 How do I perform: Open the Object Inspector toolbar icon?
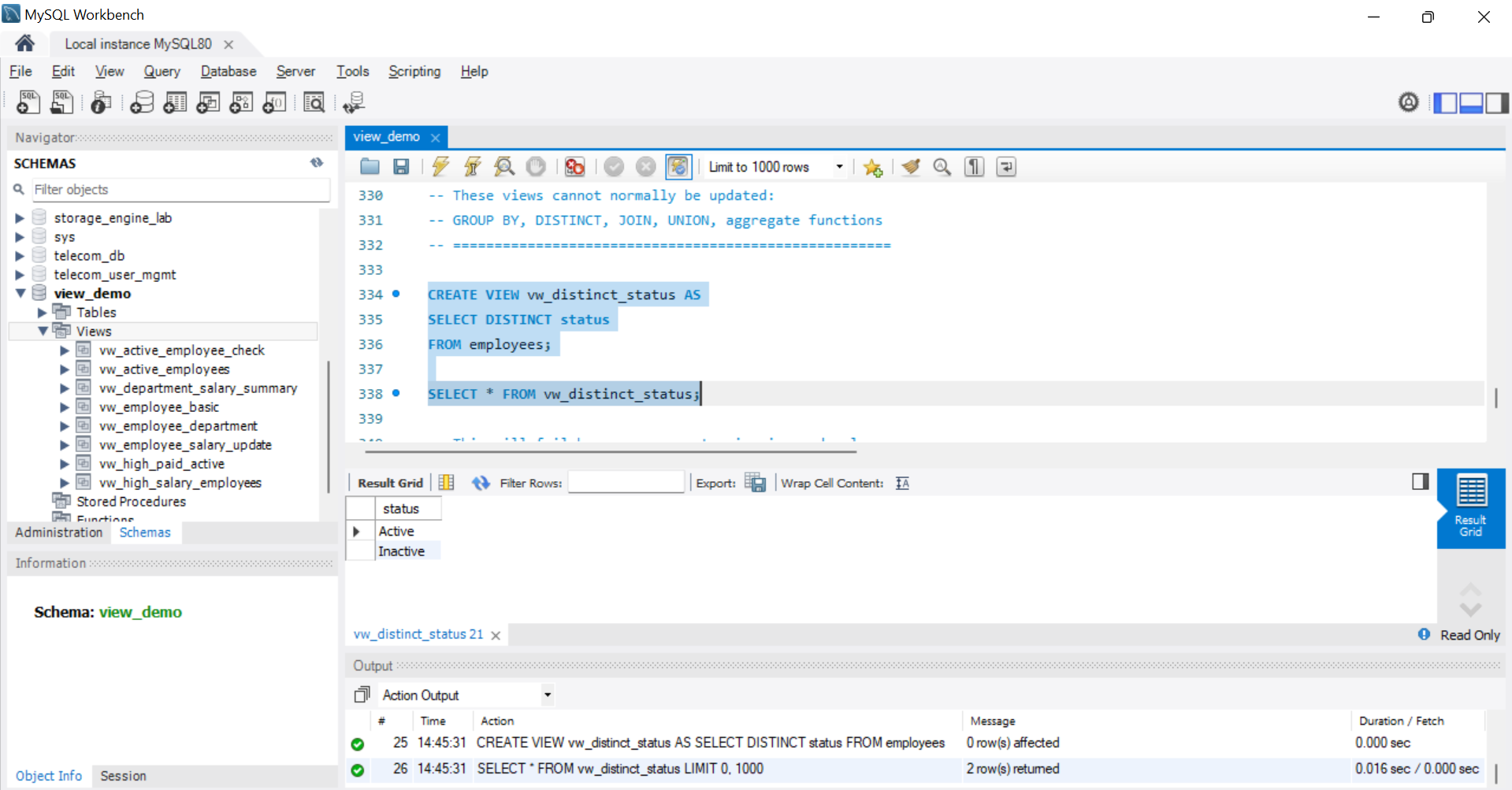click(101, 102)
